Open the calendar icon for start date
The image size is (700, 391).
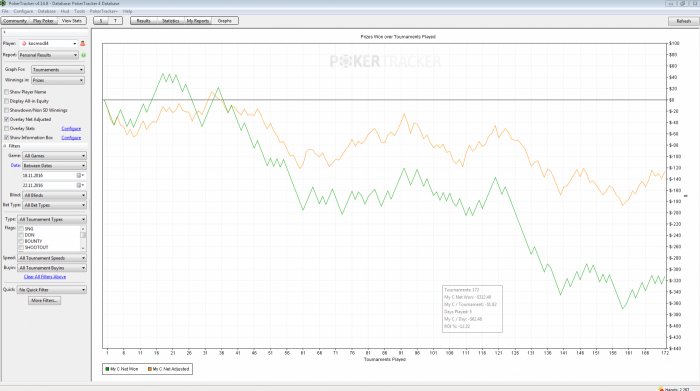click(x=79, y=175)
